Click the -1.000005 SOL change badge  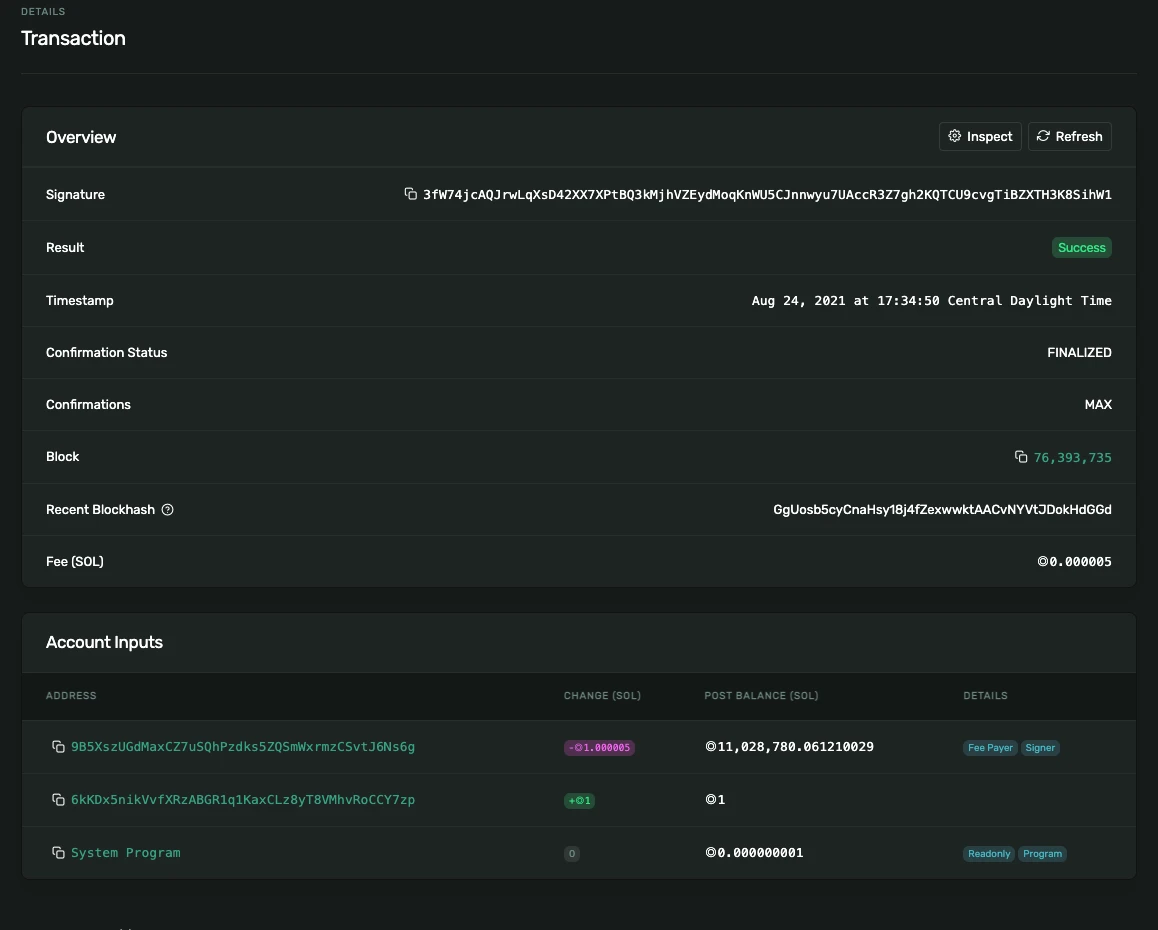tap(600, 748)
